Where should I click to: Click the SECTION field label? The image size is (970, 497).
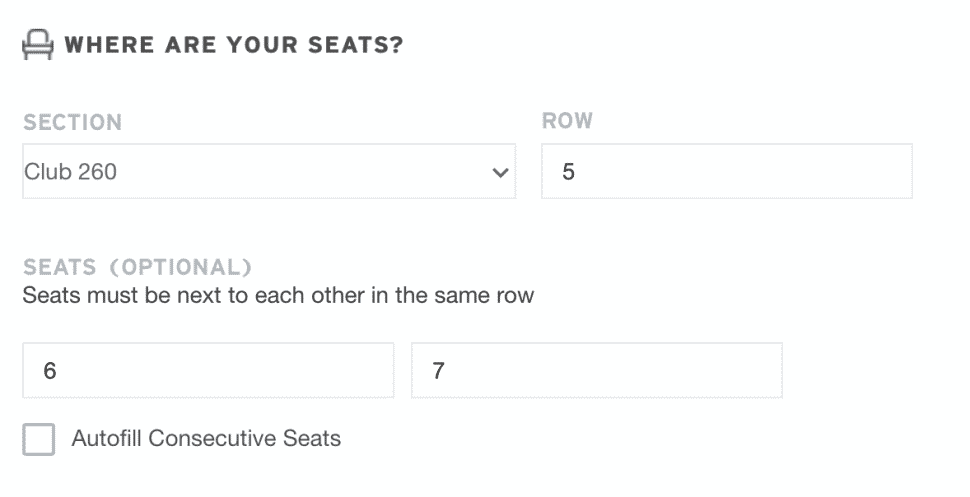tap(72, 122)
